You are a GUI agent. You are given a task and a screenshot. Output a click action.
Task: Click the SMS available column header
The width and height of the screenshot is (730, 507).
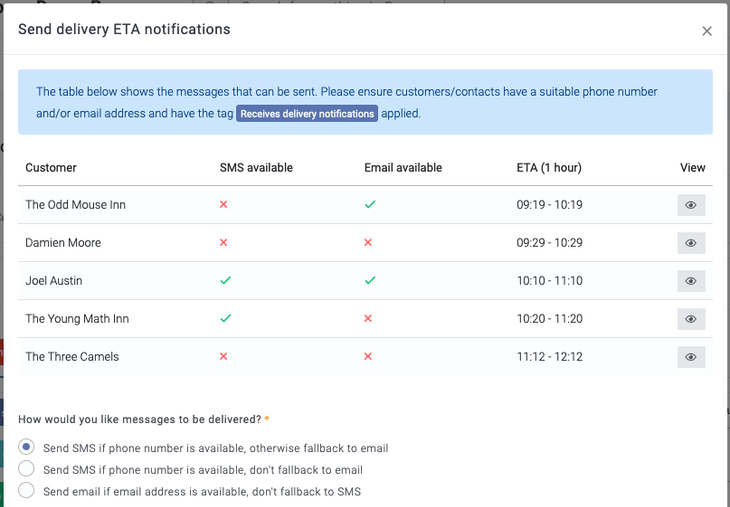pos(256,168)
